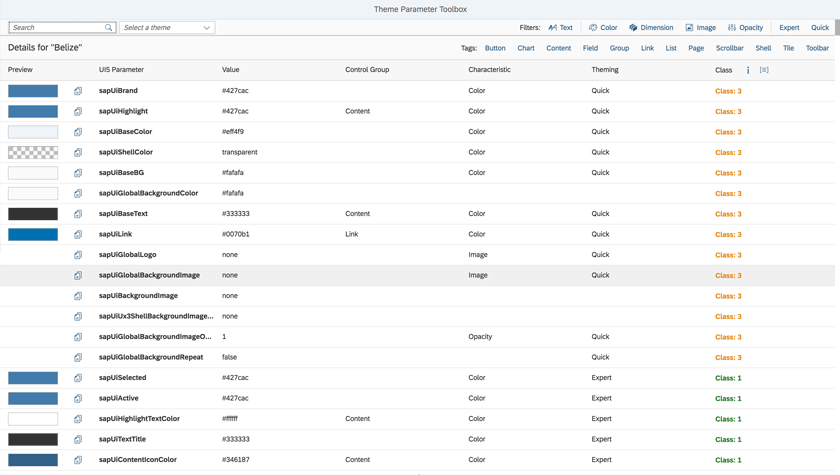The image size is (840, 475).
Task: Toggle the Opacity filter
Action: point(745,27)
